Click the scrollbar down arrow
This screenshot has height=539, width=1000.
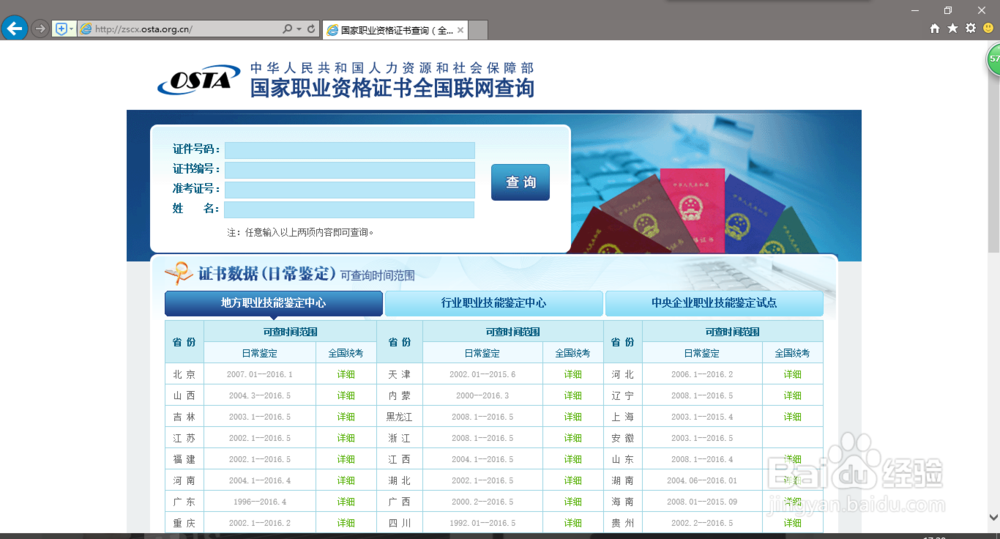coord(993,517)
